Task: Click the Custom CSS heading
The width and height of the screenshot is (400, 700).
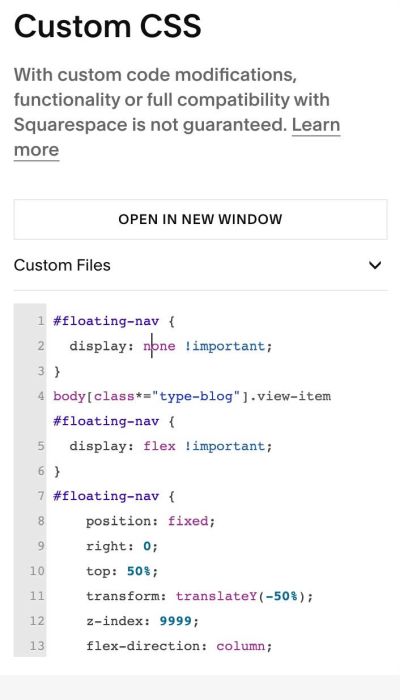Action: point(108,25)
